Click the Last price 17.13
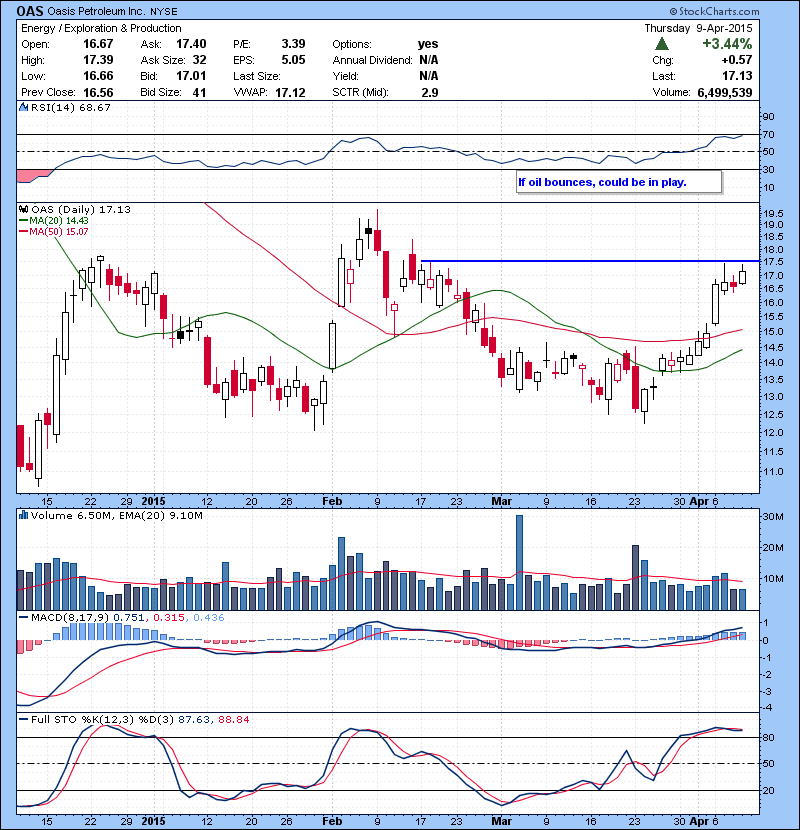The width and height of the screenshot is (800, 830). pos(737,76)
